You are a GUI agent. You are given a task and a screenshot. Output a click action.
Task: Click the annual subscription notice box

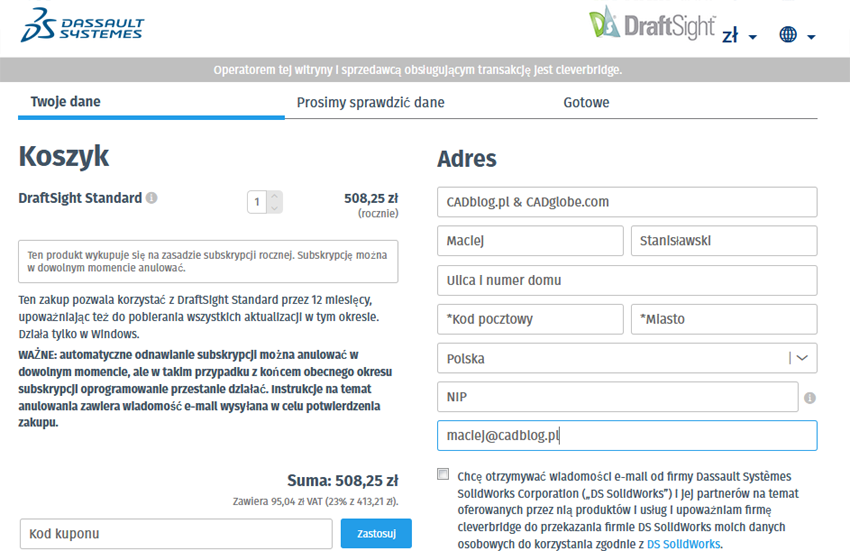(208, 261)
